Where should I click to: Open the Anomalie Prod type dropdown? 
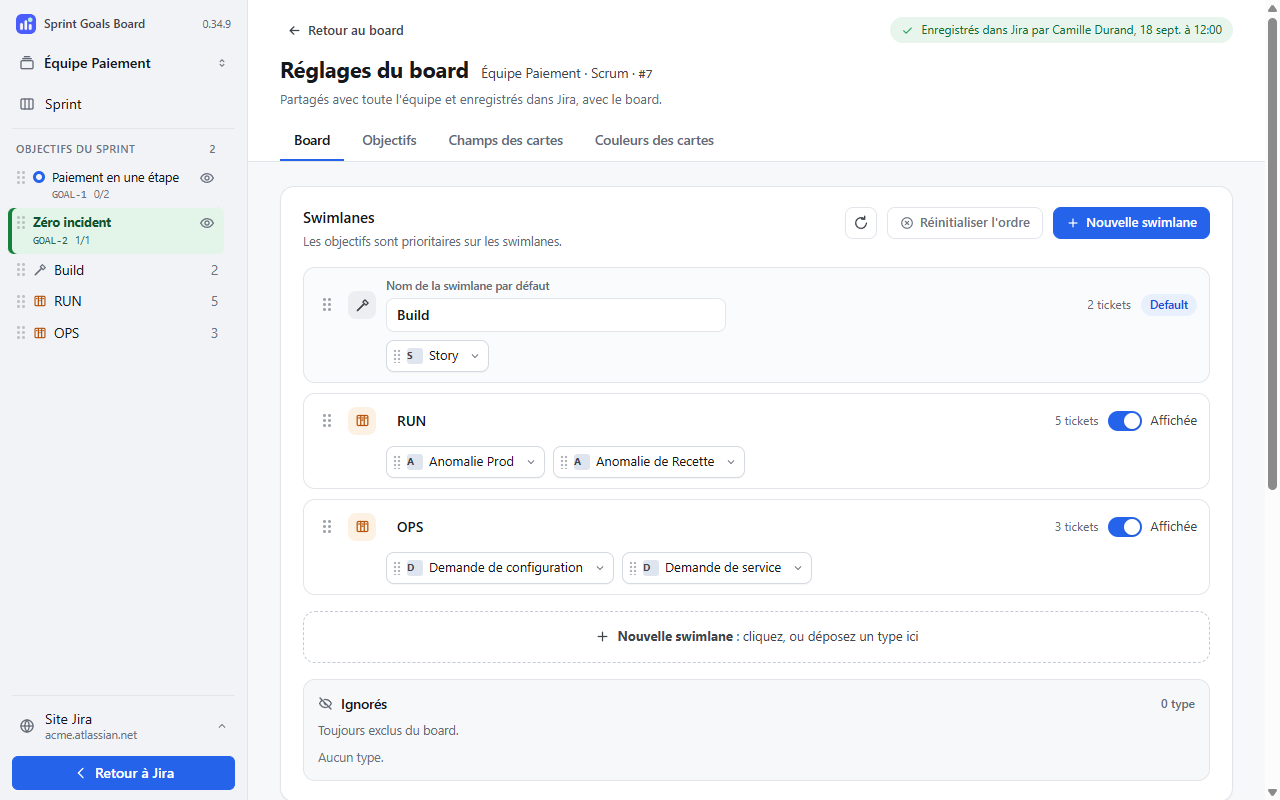(531, 462)
